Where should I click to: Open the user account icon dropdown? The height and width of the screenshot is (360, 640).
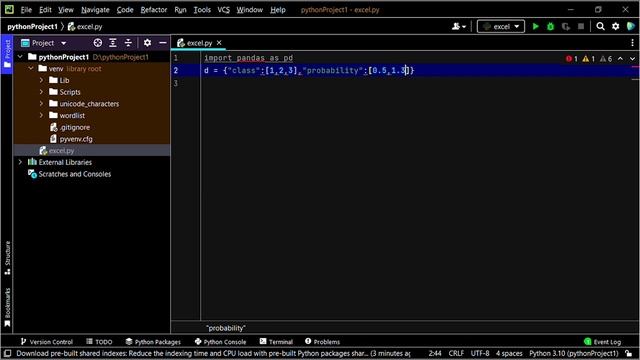coord(459,27)
